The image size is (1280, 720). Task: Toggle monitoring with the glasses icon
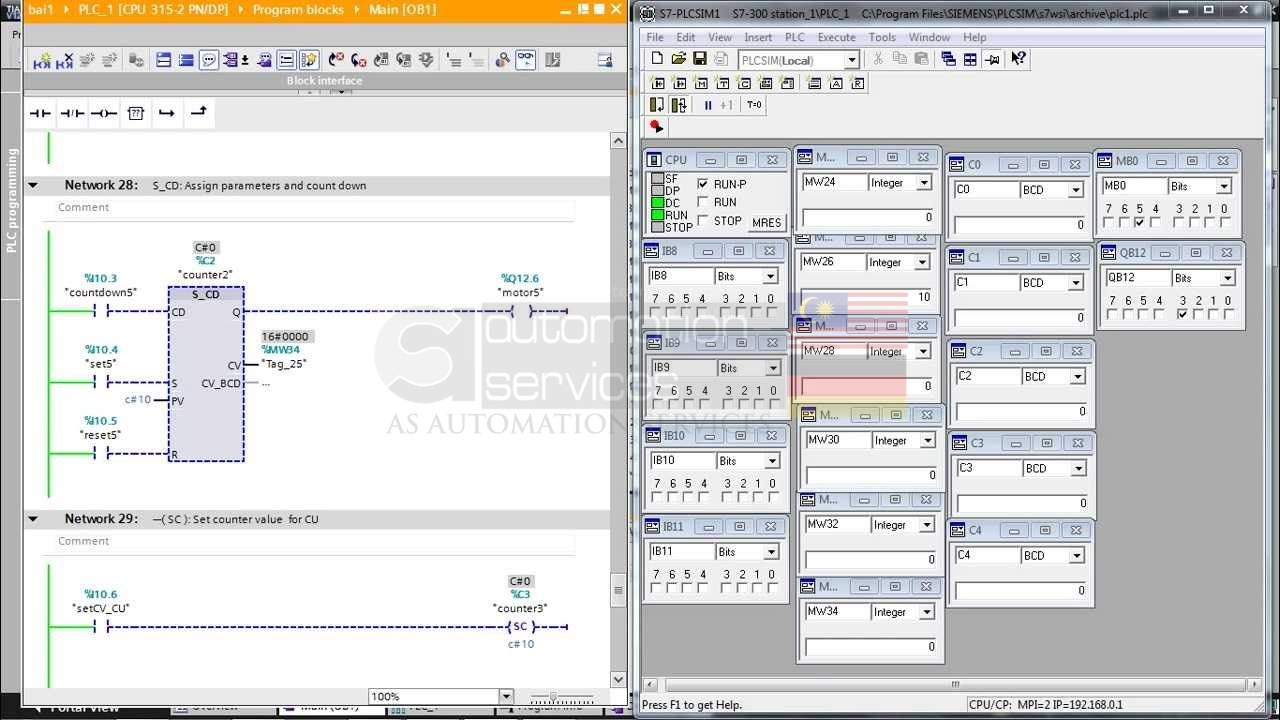[x=525, y=60]
